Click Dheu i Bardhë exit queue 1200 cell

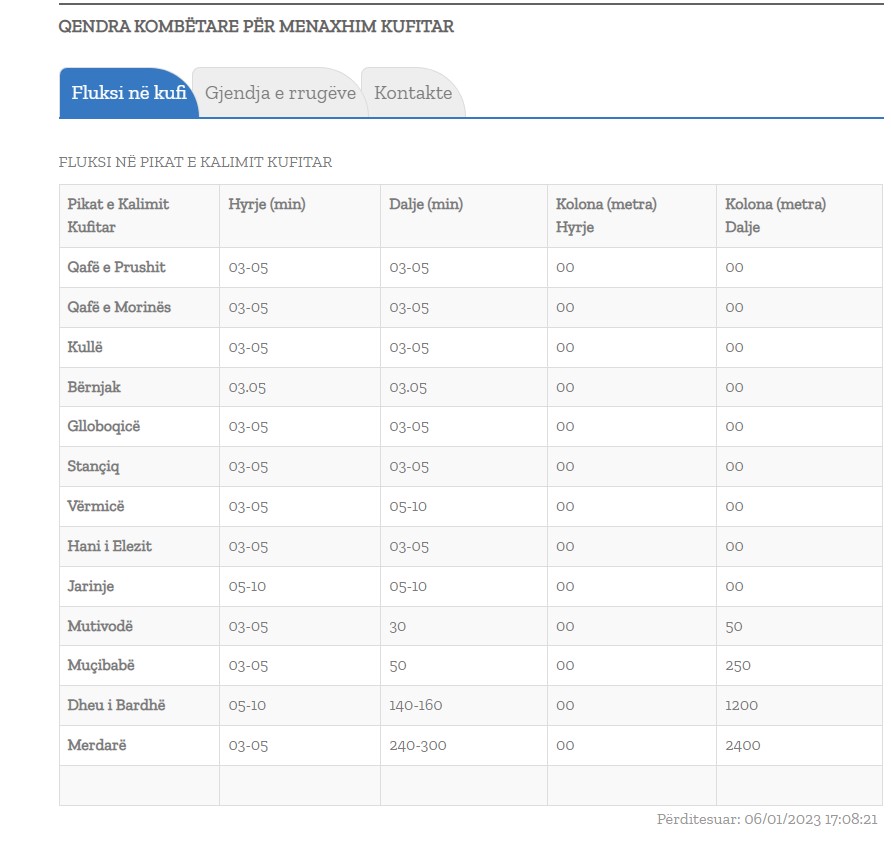tap(743, 705)
